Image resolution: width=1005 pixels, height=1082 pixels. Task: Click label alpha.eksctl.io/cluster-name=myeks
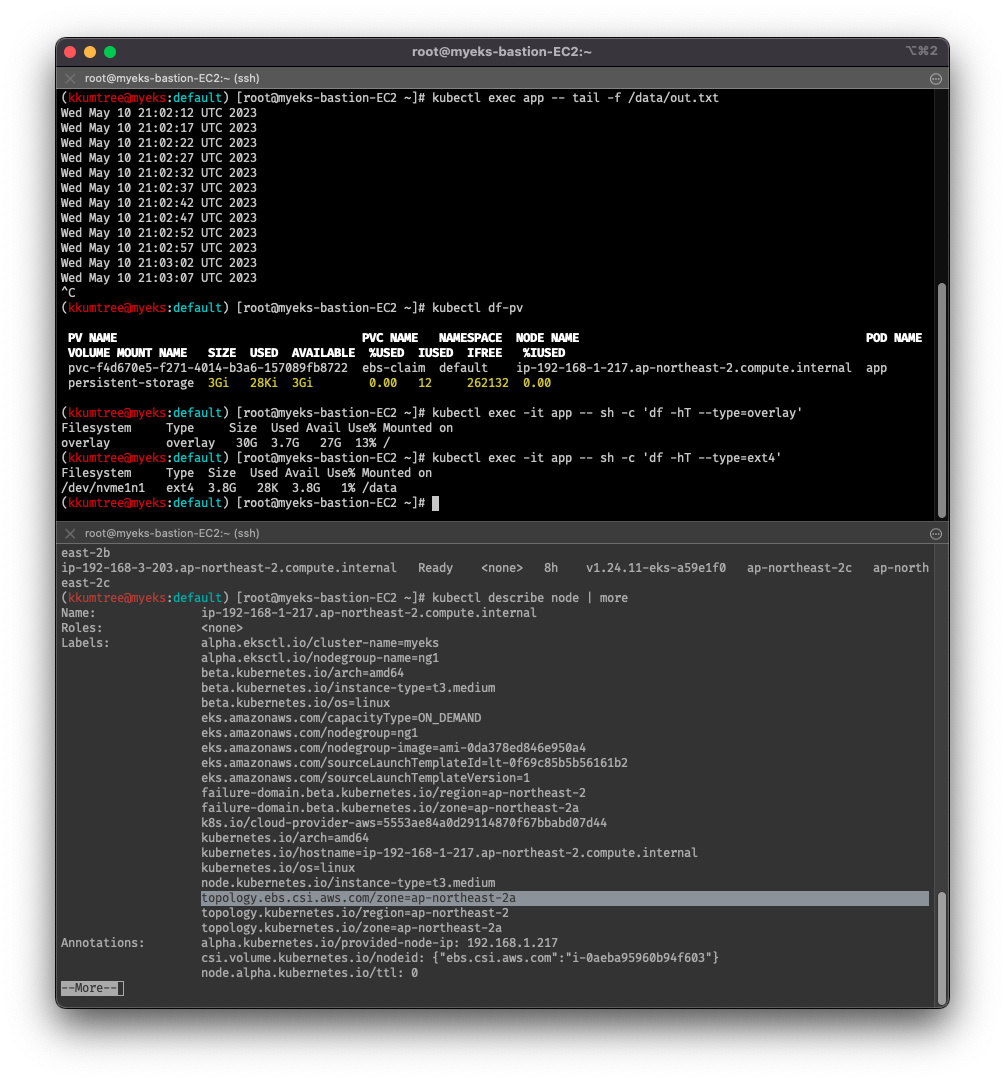[x=320, y=643]
